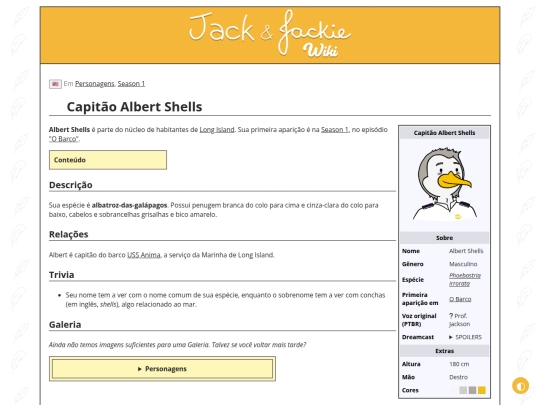Open Phoebastria irrorata species link
This screenshot has height=405, width=540.
[x=465, y=279]
